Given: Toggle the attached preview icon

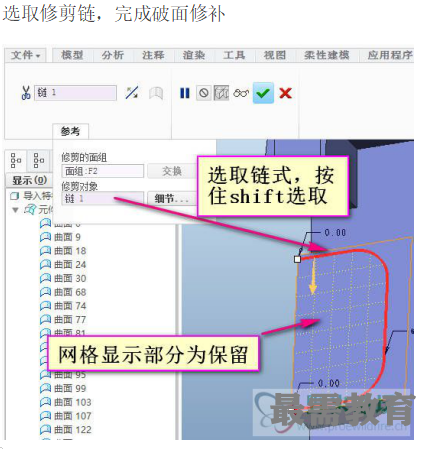Looking at the screenshot, I should tap(221, 93).
